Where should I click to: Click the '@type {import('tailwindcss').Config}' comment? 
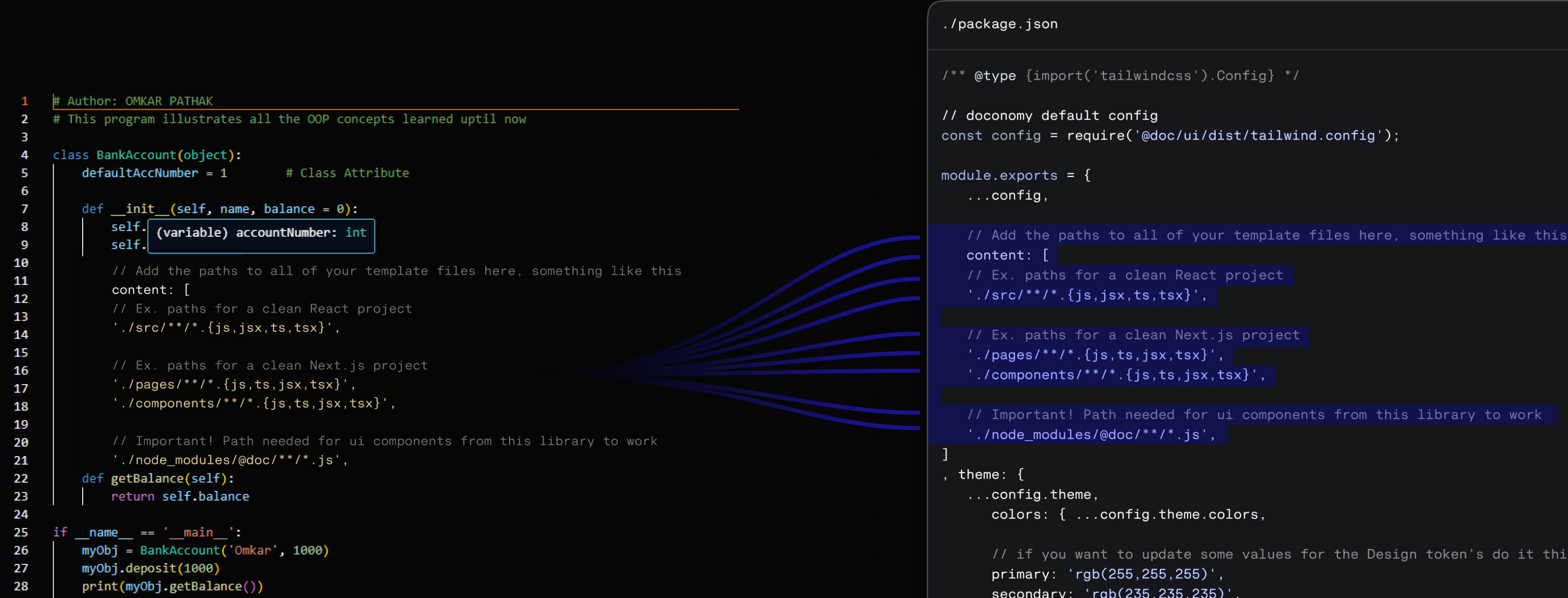pos(1120,76)
